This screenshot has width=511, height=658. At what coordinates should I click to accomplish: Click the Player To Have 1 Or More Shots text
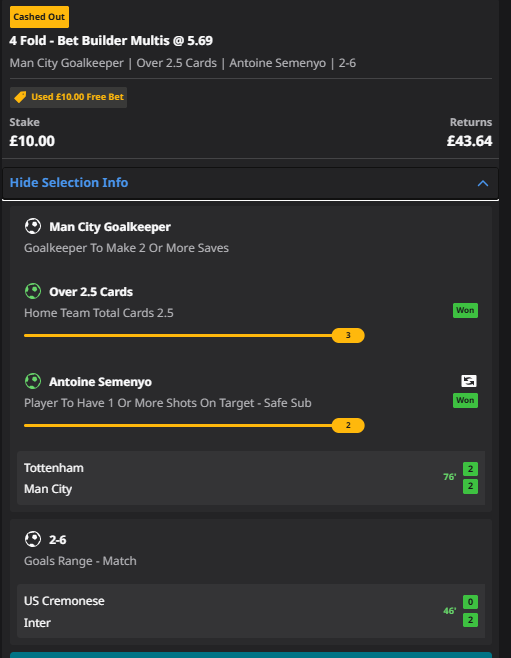pyautogui.click(x=168, y=403)
